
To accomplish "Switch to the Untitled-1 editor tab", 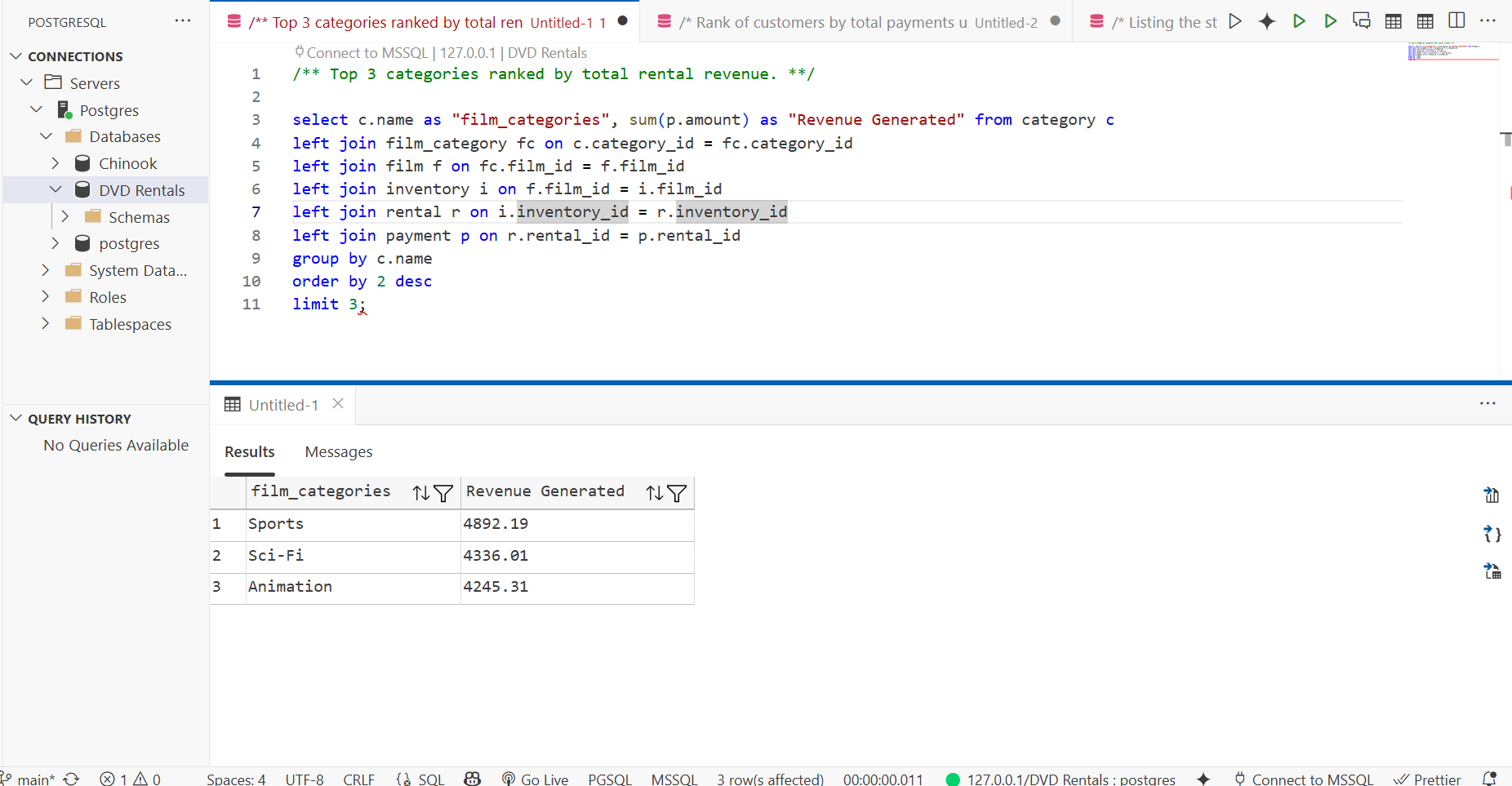I will point(425,22).
